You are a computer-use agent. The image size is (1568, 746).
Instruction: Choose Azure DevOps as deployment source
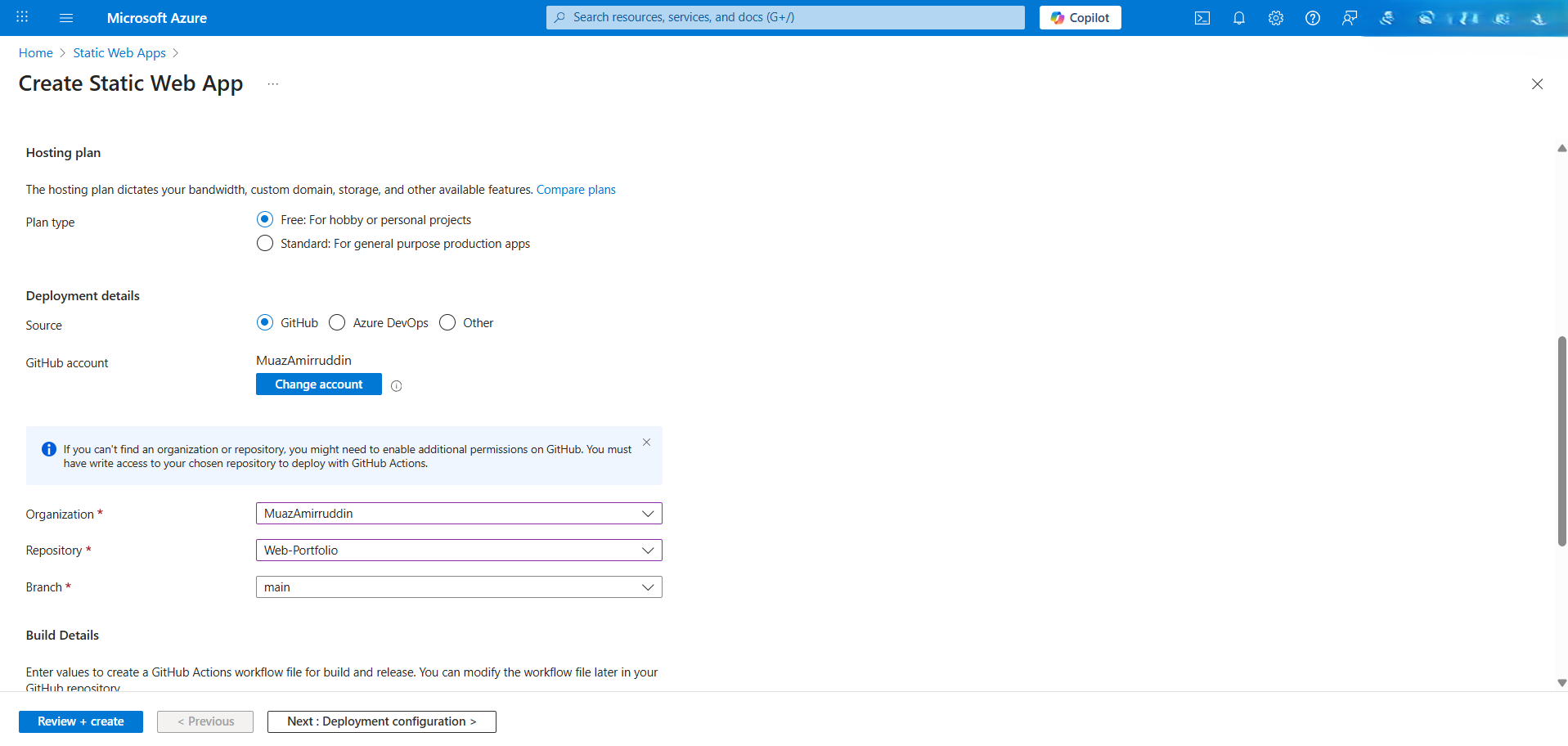pyautogui.click(x=336, y=322)
